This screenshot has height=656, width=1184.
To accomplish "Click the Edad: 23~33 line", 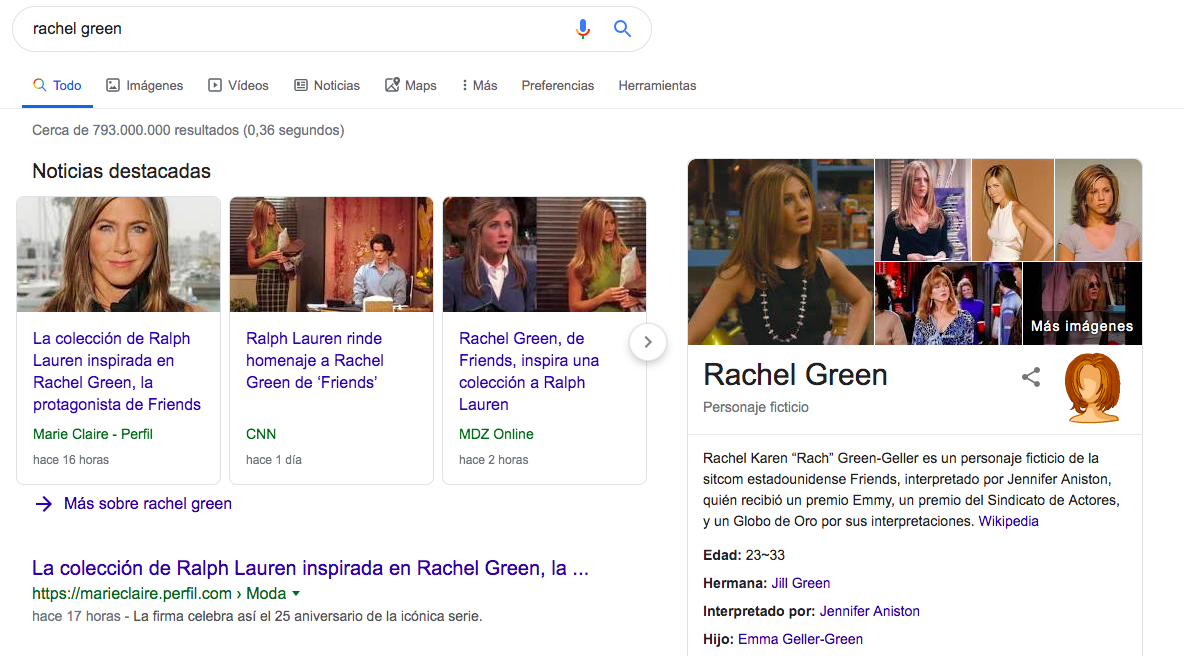I will (x=744, y=555).
